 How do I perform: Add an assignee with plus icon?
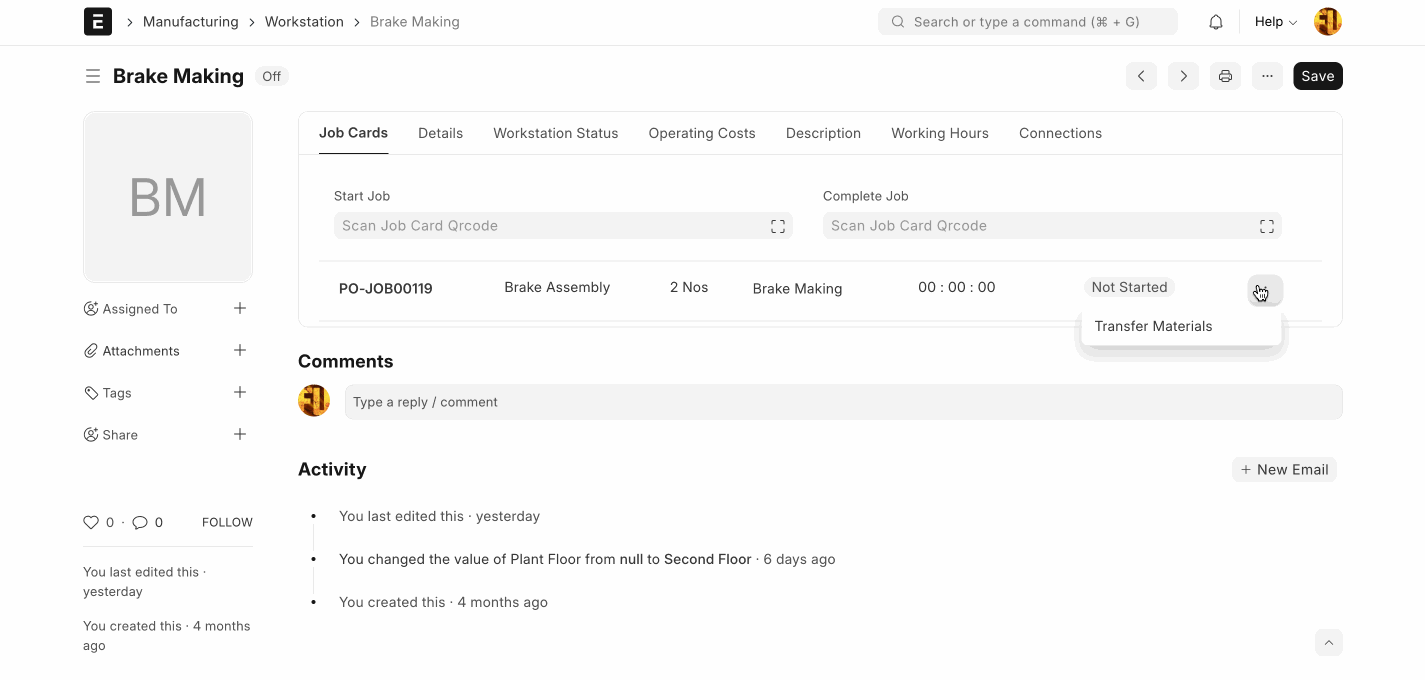coord(240,309)
